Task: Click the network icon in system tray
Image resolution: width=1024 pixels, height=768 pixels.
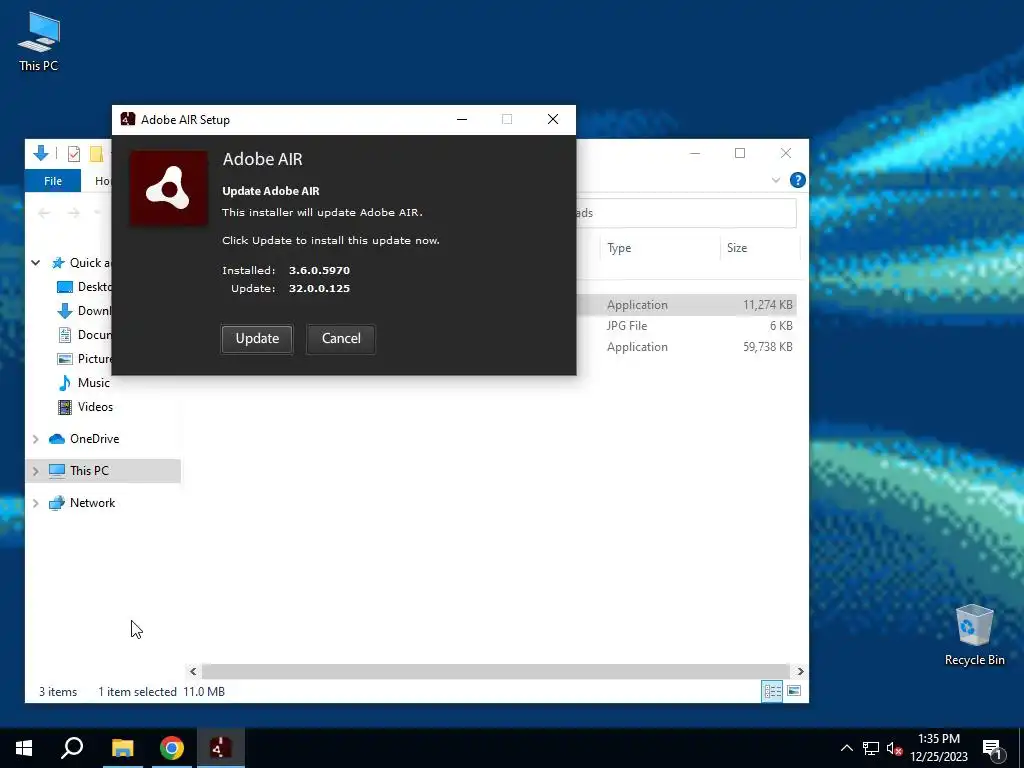Action: [x=871, y=748]
